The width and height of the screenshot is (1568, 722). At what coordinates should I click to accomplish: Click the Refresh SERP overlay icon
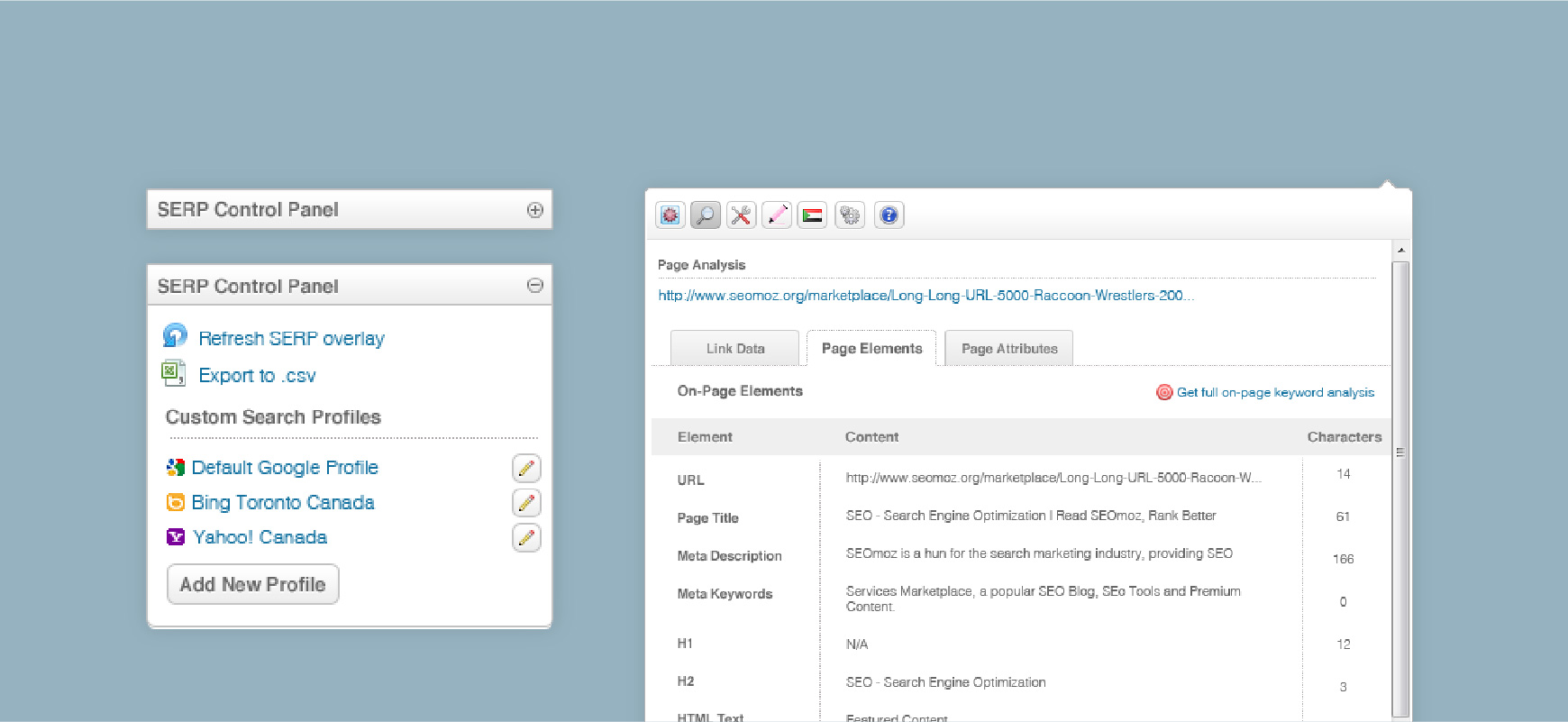[175, 336]
